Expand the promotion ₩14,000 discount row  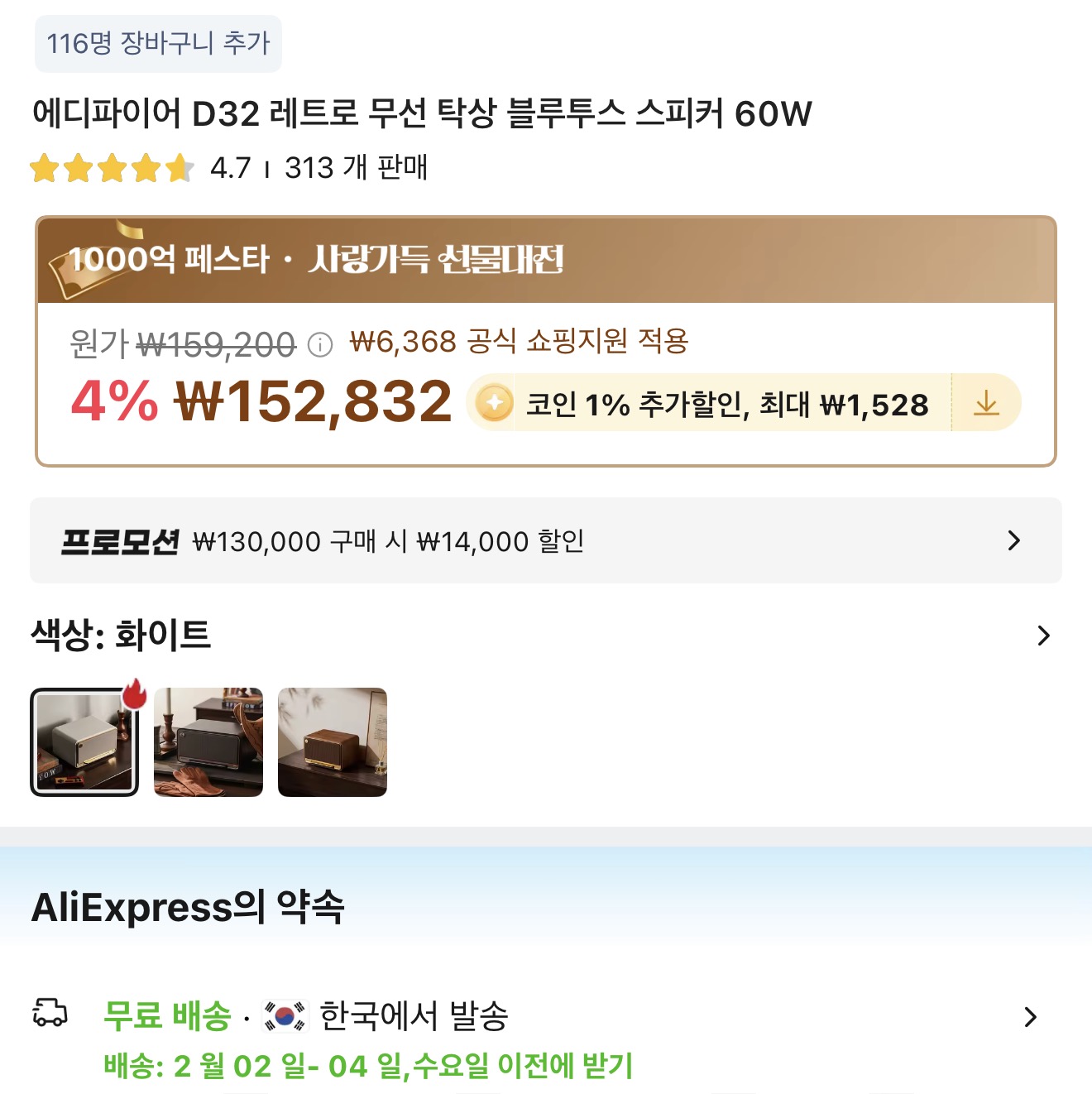click(x=1013, y=540)
